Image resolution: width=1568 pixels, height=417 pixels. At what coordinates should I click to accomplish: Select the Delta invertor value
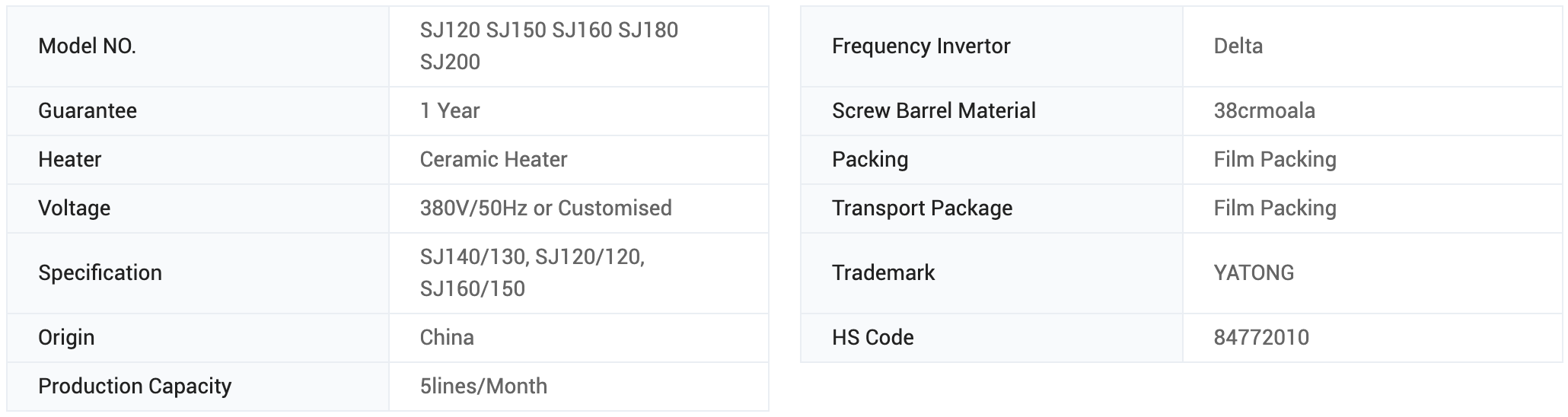tap(1238, 46)
